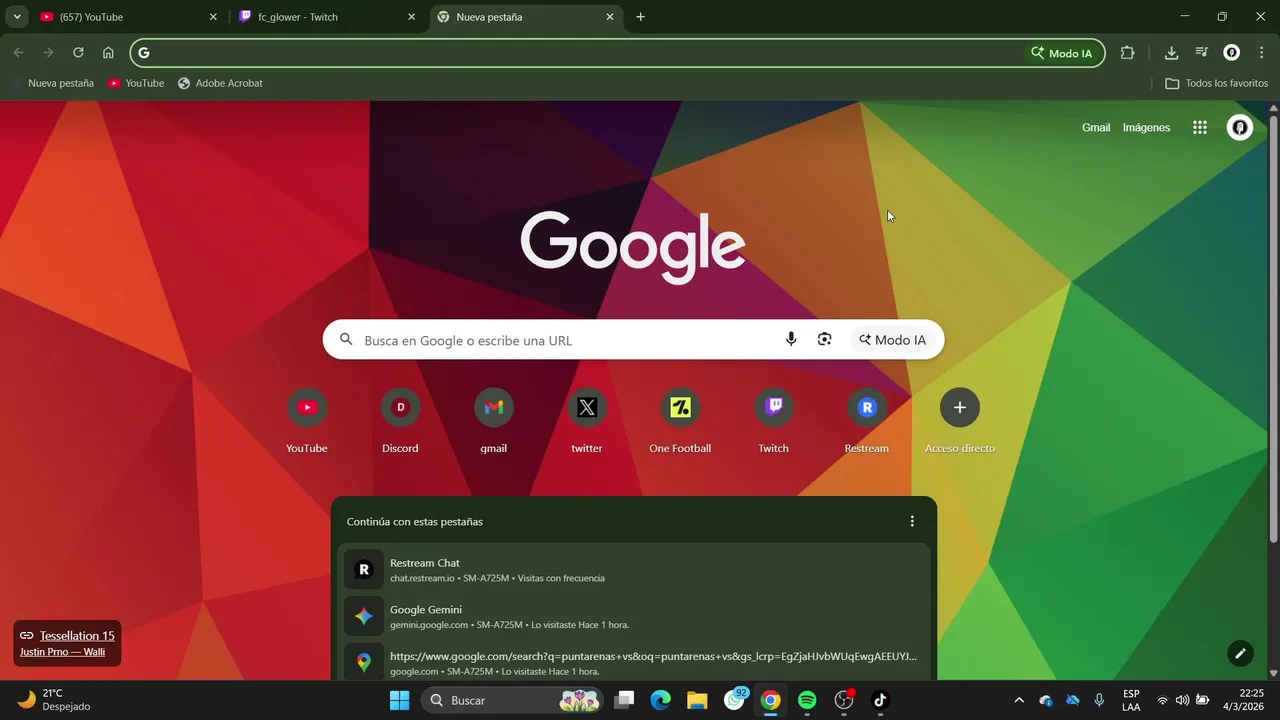Open the volume tray icon
The image size is (1280, 720).
pos(1182,700)
